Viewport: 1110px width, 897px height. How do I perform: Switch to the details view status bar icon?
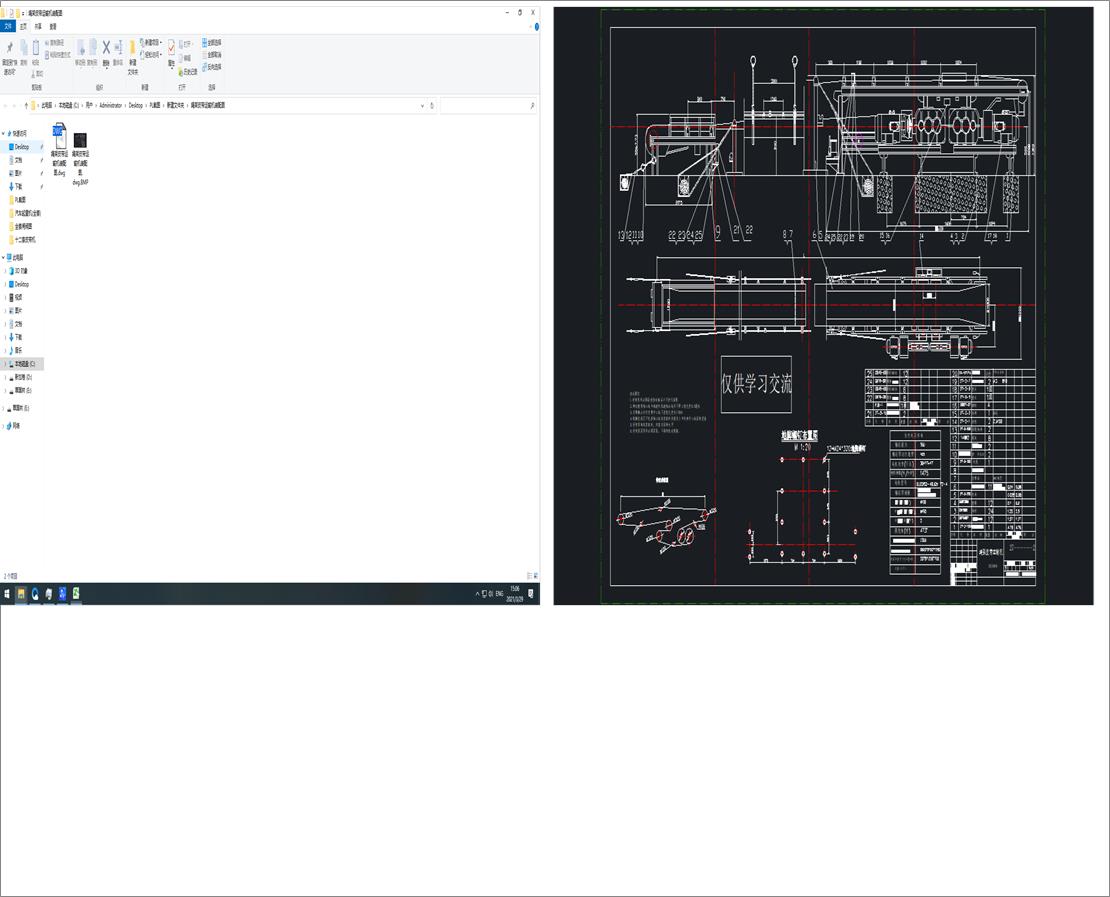click(530, 576)
